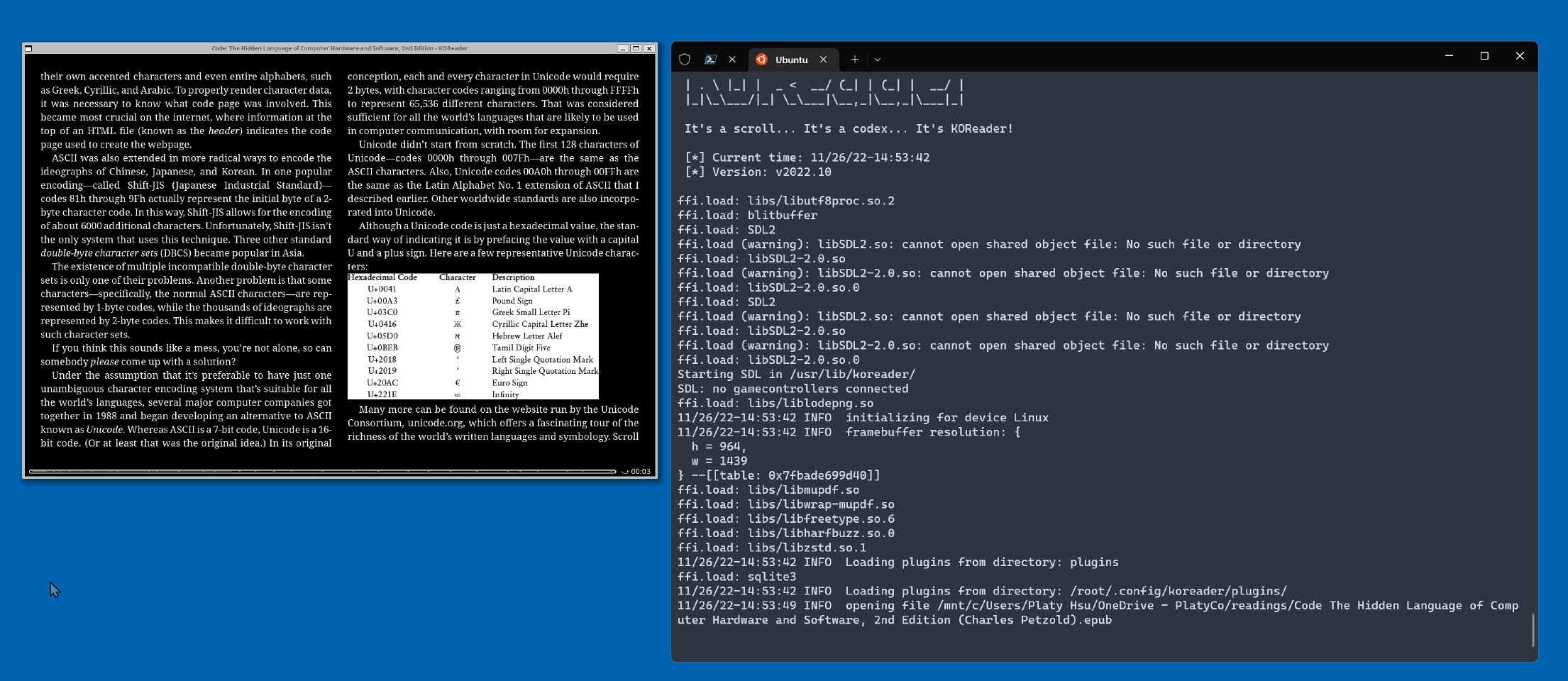
Task: Click the Unicode character table image
Action: pyautogui.click(x=473, y=336)
